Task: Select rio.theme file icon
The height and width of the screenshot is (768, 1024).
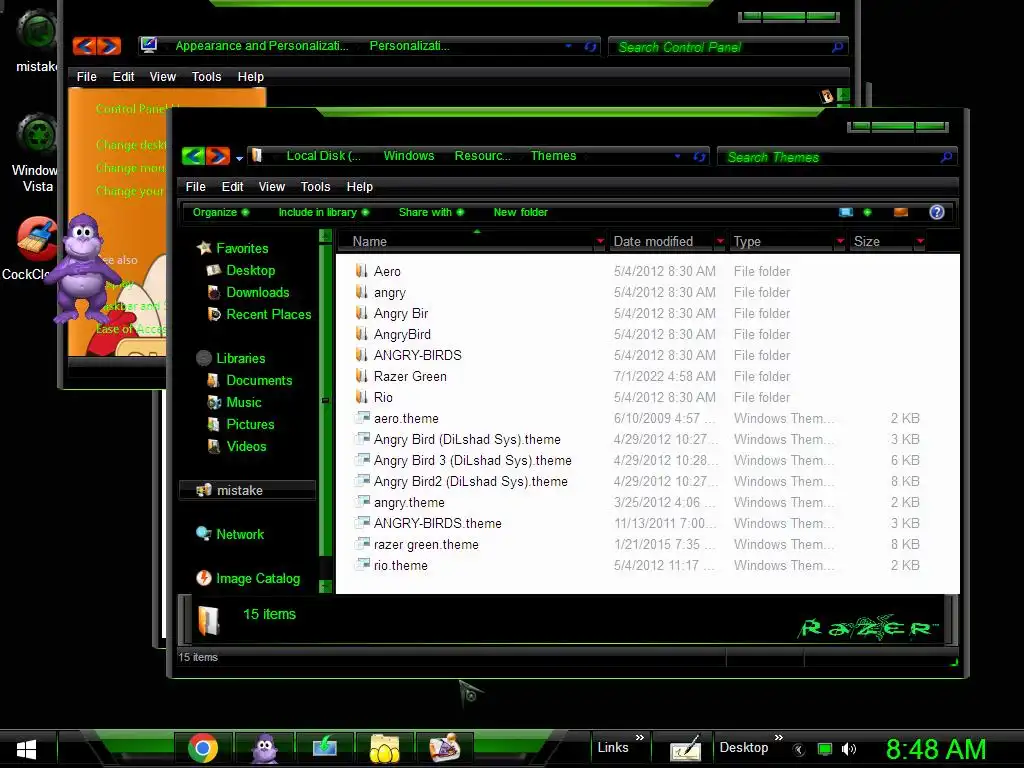Action: click(362, 564)
